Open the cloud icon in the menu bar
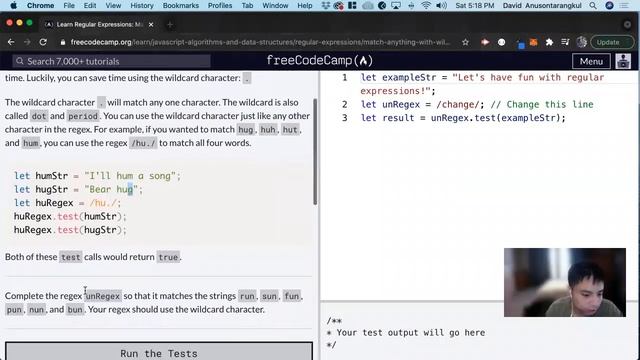 pyautogui.click(x=368, y=5)
